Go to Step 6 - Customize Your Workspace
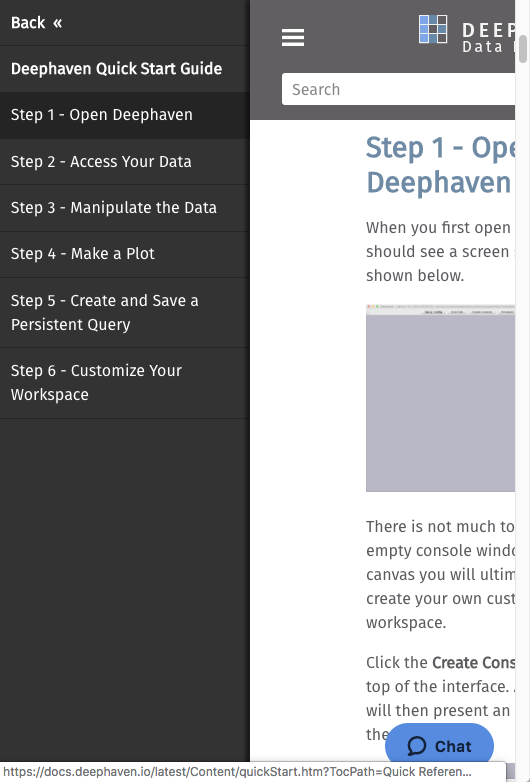 125,383
